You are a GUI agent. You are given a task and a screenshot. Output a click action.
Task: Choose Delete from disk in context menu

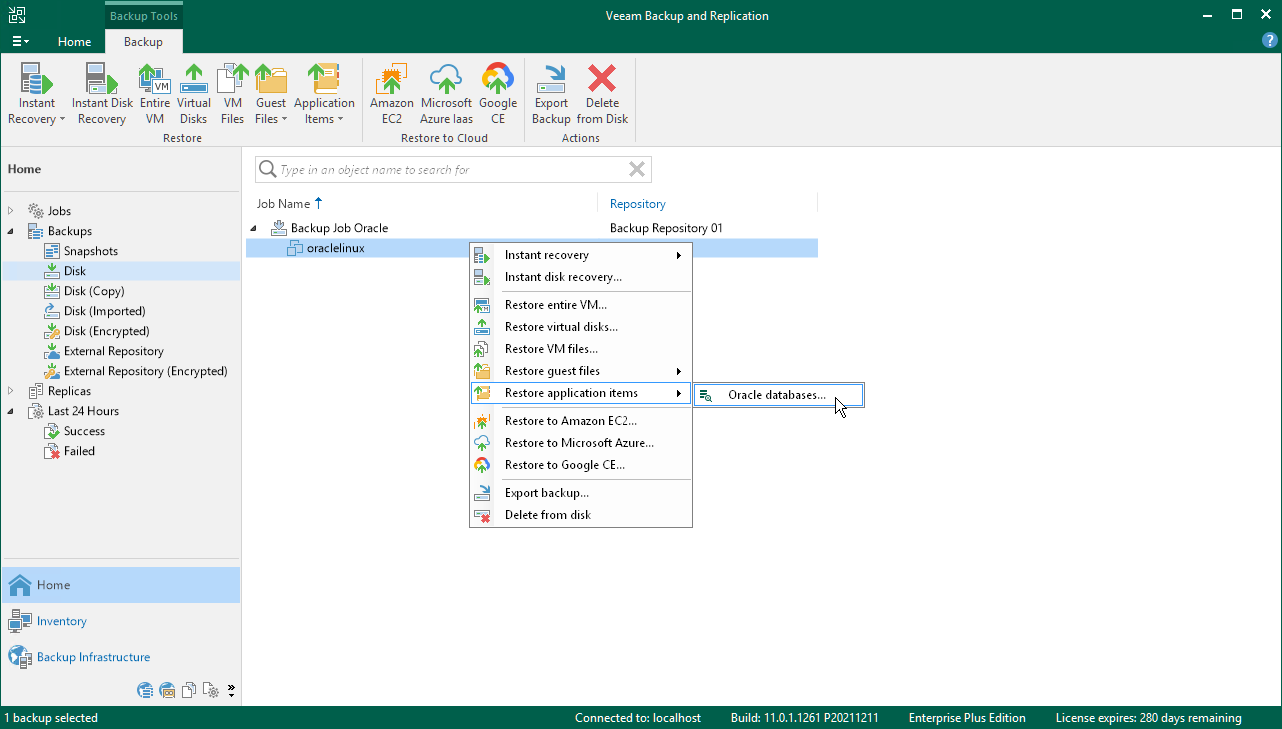tap(581, 515)
